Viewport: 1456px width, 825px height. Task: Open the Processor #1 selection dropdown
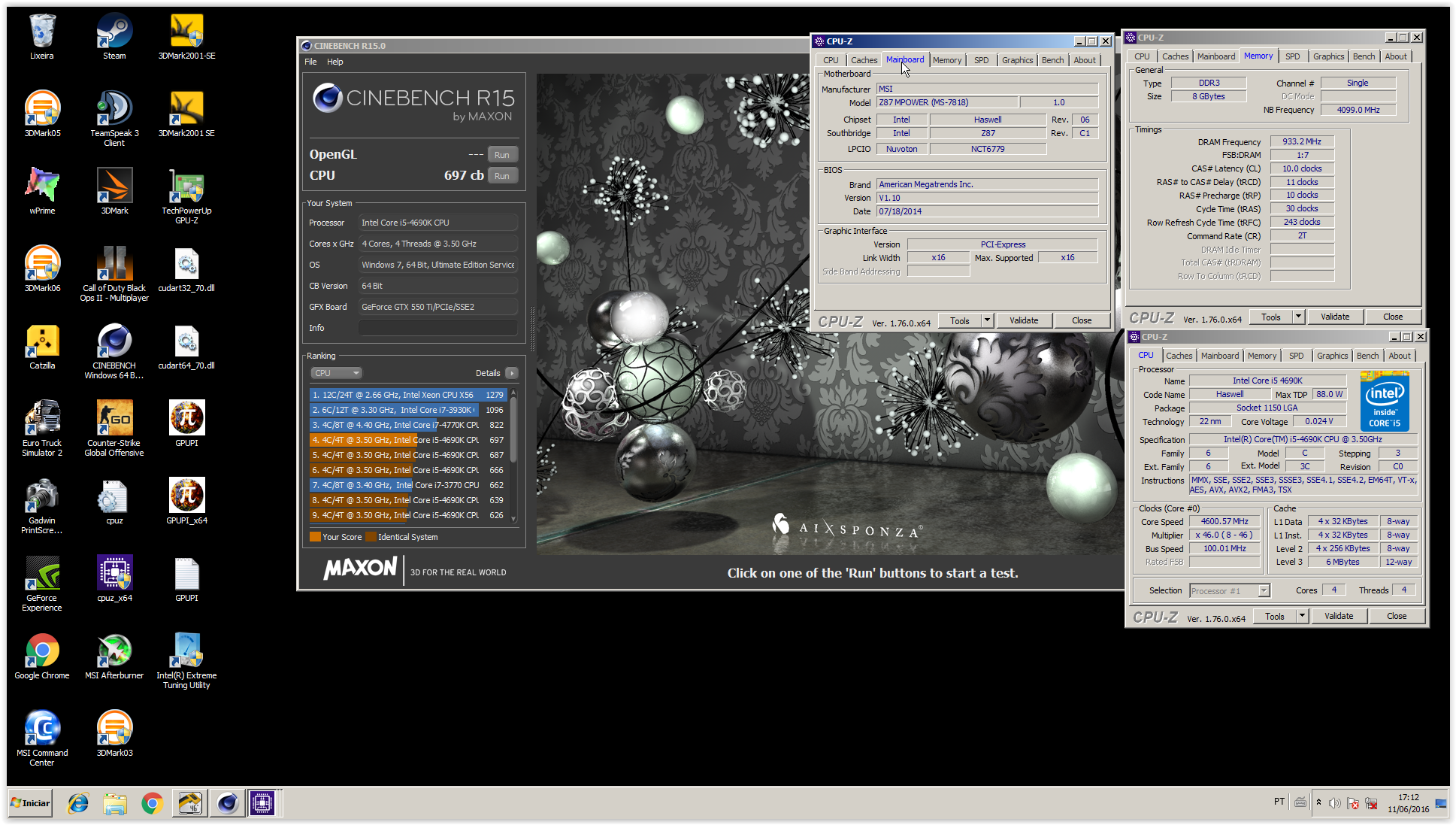point(1229,591)
